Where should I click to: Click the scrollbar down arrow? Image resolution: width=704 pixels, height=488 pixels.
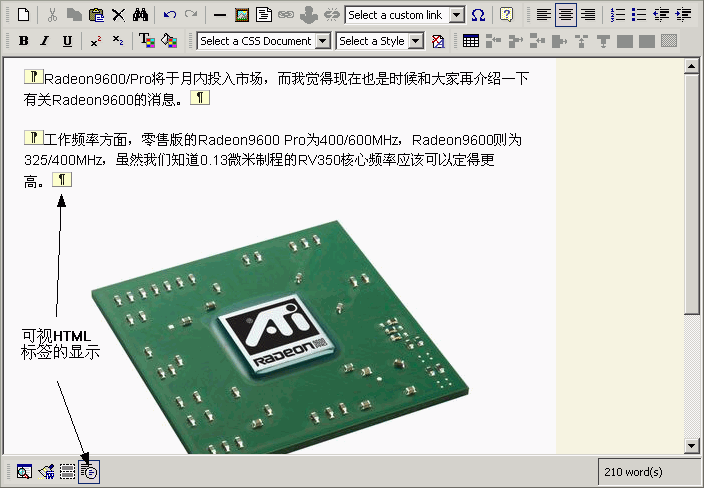tap(691, 446)
